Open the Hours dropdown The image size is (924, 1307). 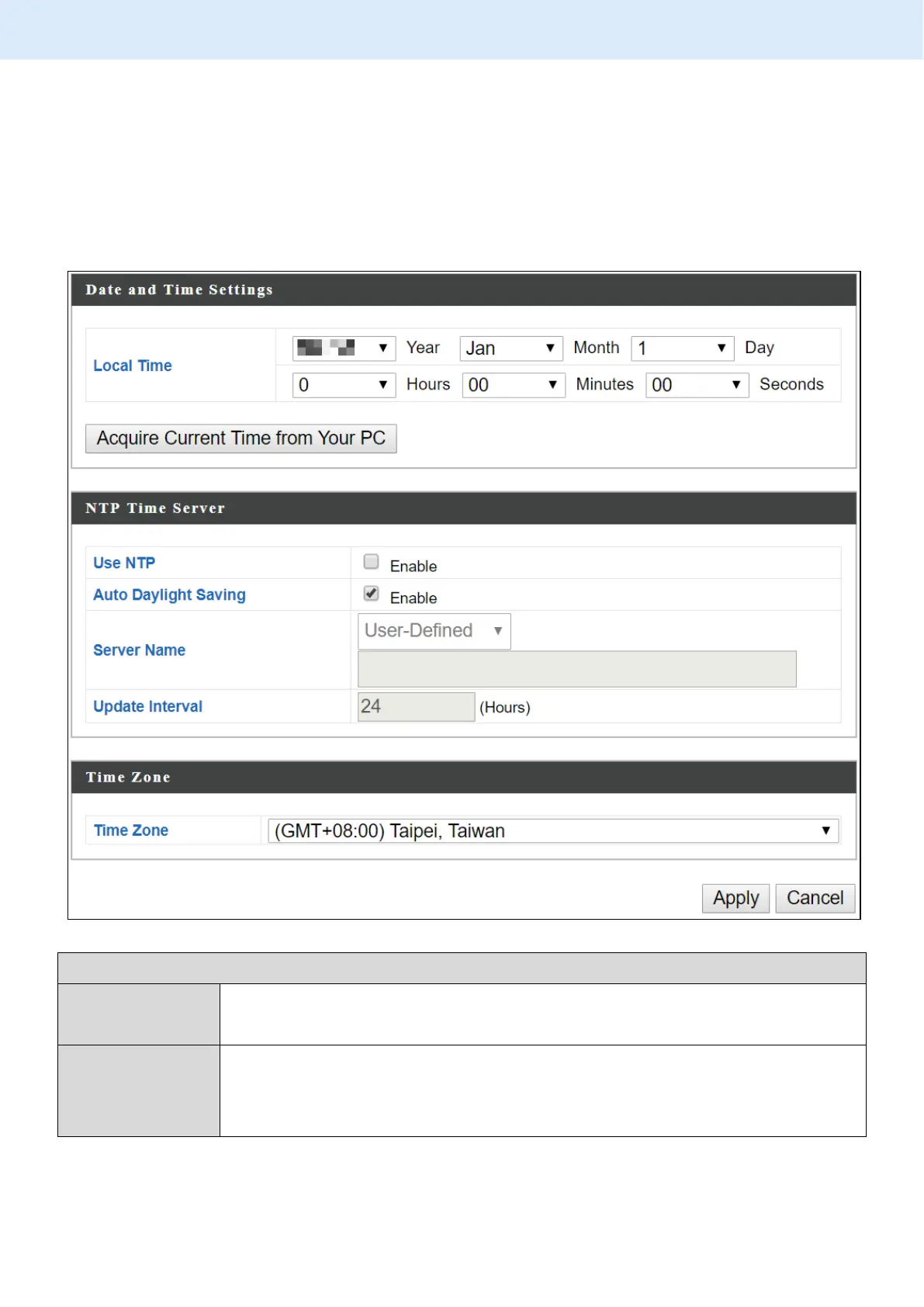[x=344, y=385]
